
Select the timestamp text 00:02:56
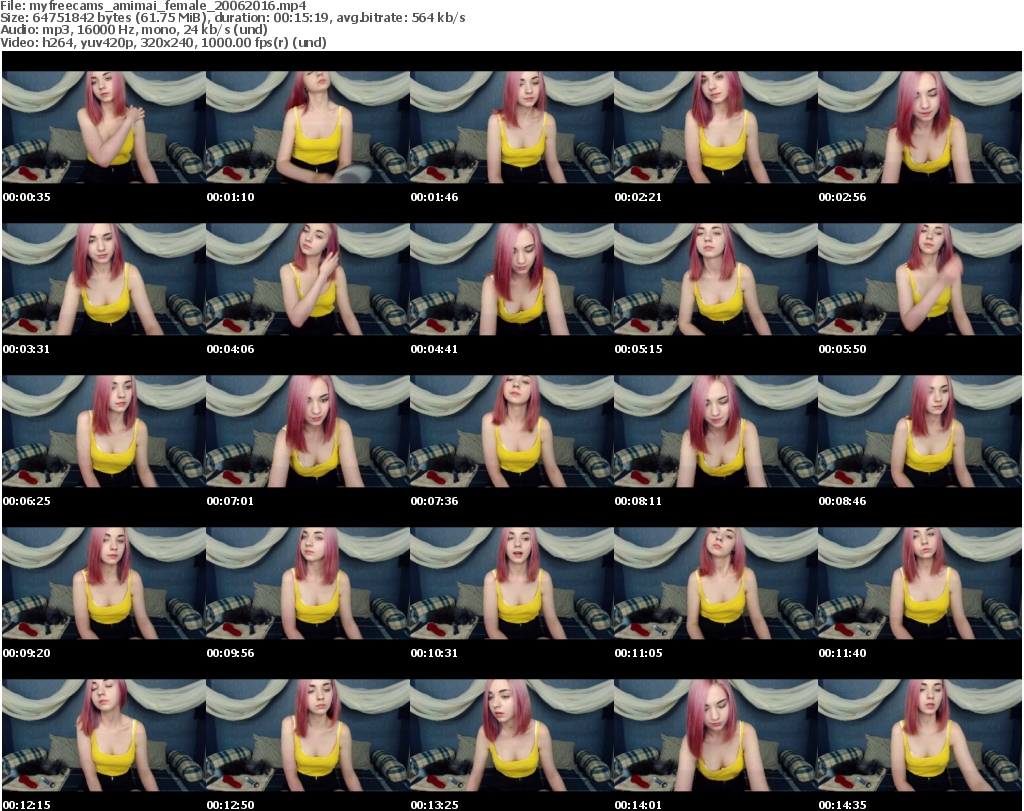842,197
